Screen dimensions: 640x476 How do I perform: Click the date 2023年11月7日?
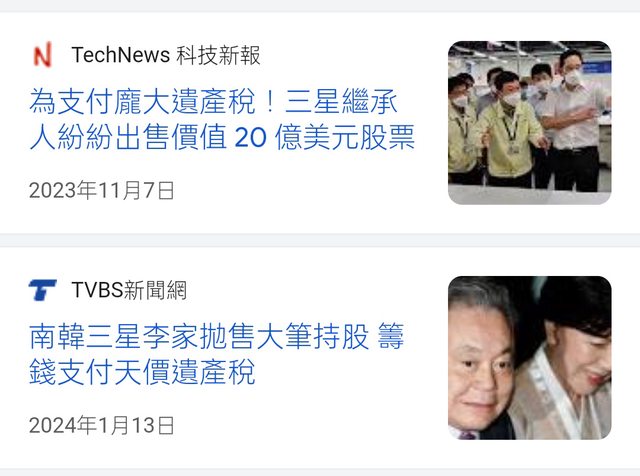point(102,190)
